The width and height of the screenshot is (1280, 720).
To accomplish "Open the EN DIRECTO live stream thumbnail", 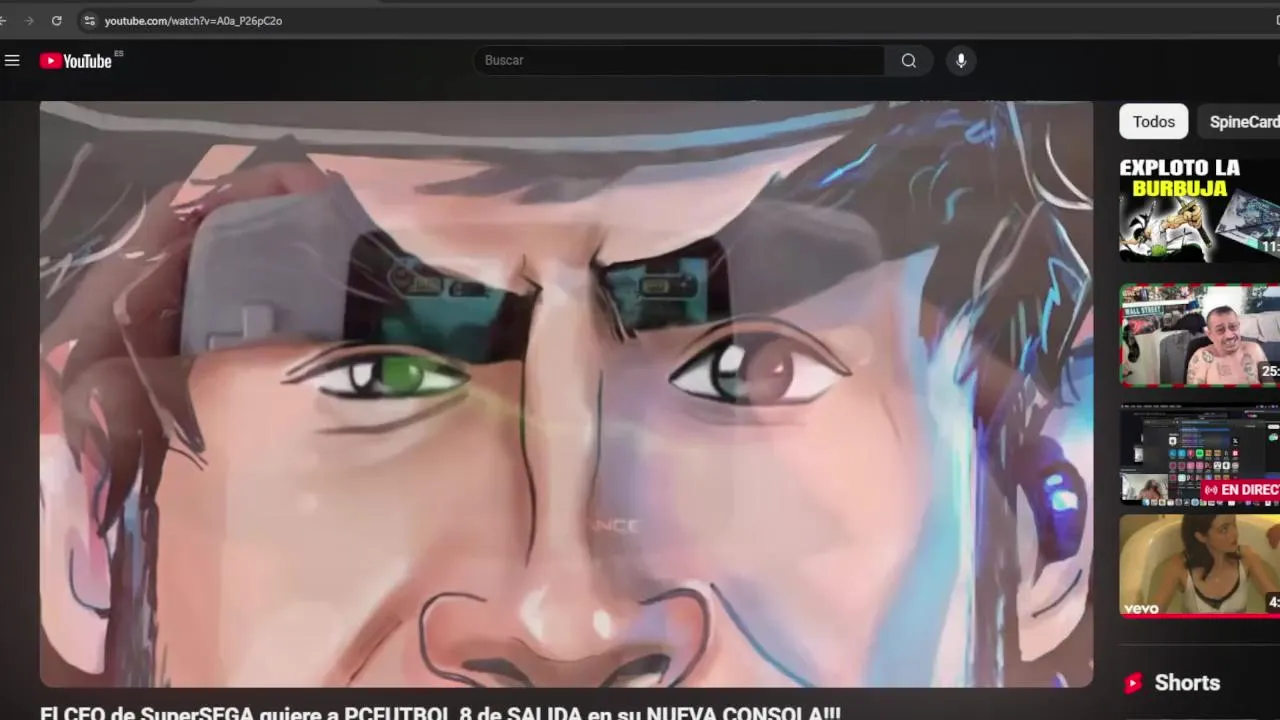I will click(x=1199, y=453).
